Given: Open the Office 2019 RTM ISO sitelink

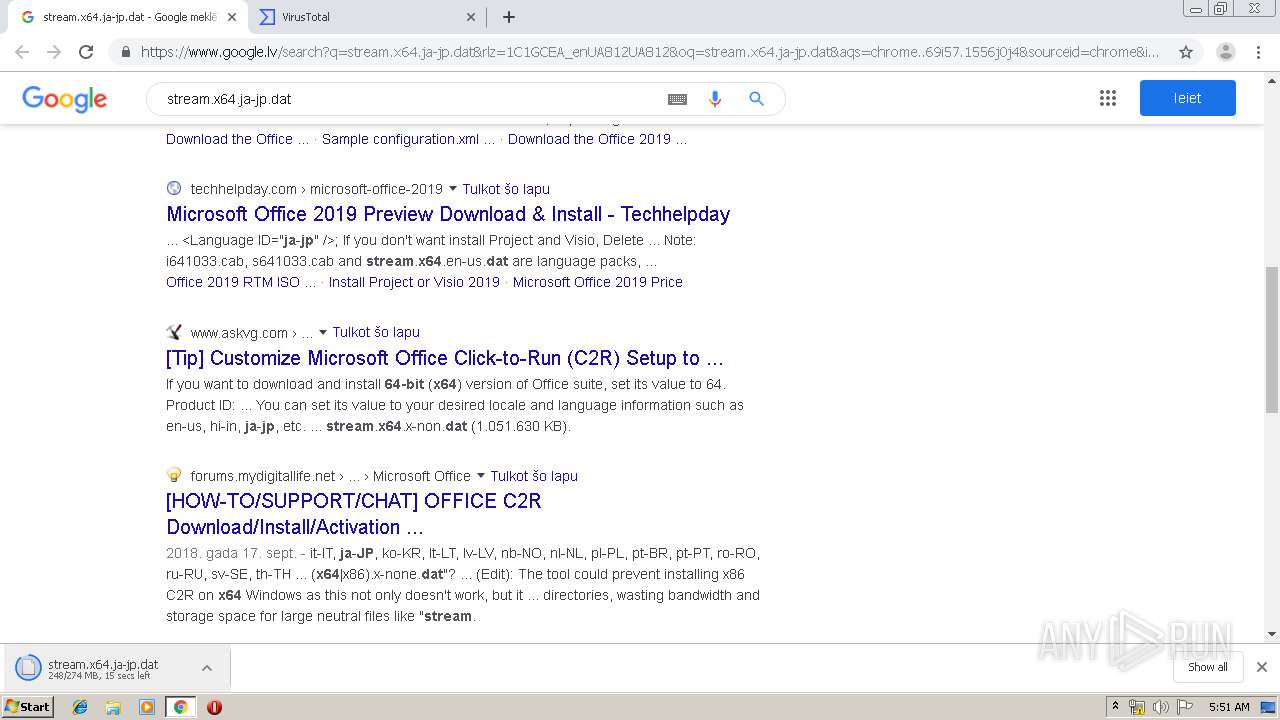Looking at the screenshot, I should [x=241, y=282].
